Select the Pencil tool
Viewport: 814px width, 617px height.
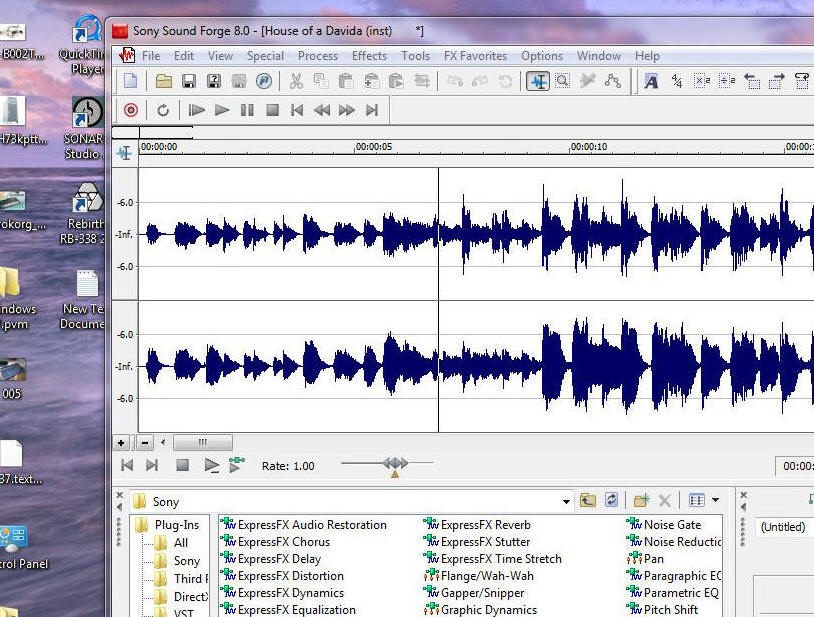[x=588, y=81]
